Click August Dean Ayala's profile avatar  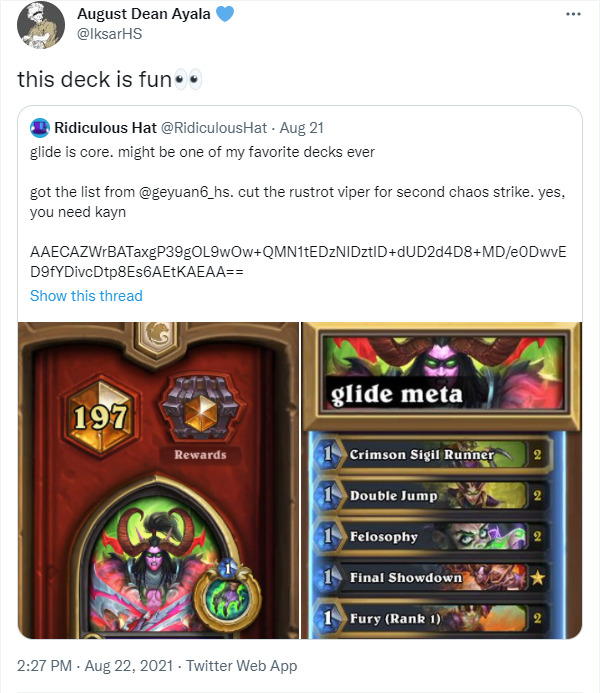41,24
